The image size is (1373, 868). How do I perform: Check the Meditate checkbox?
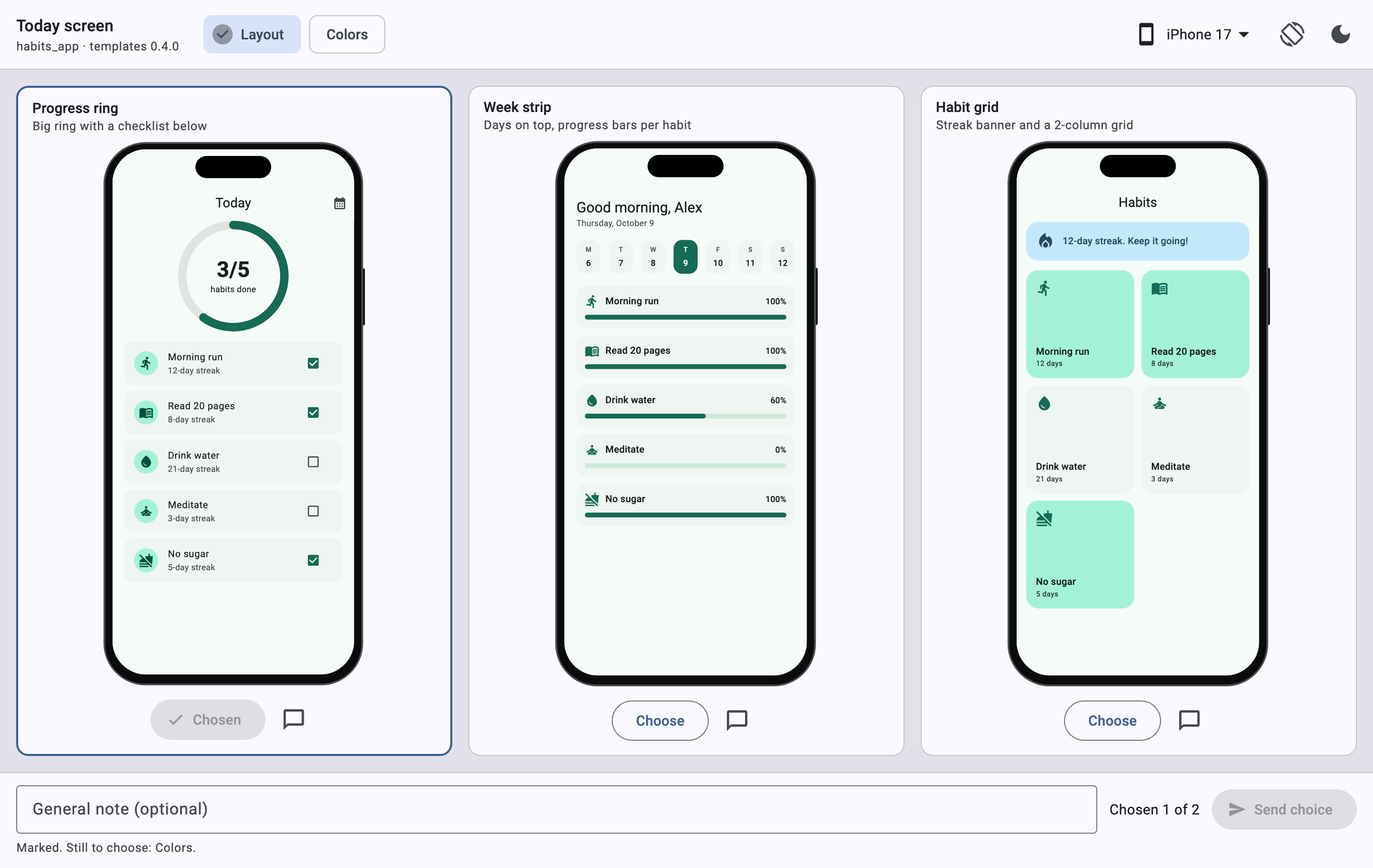(x=313, y=511)
